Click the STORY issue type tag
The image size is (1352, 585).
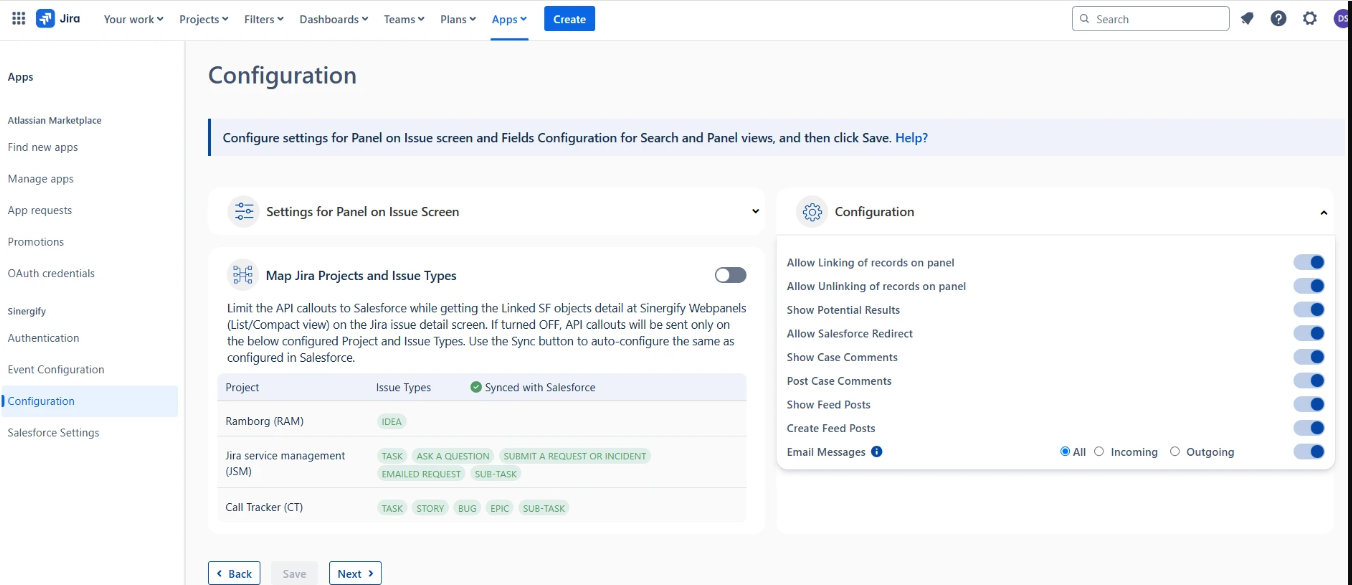pos(430,508)
